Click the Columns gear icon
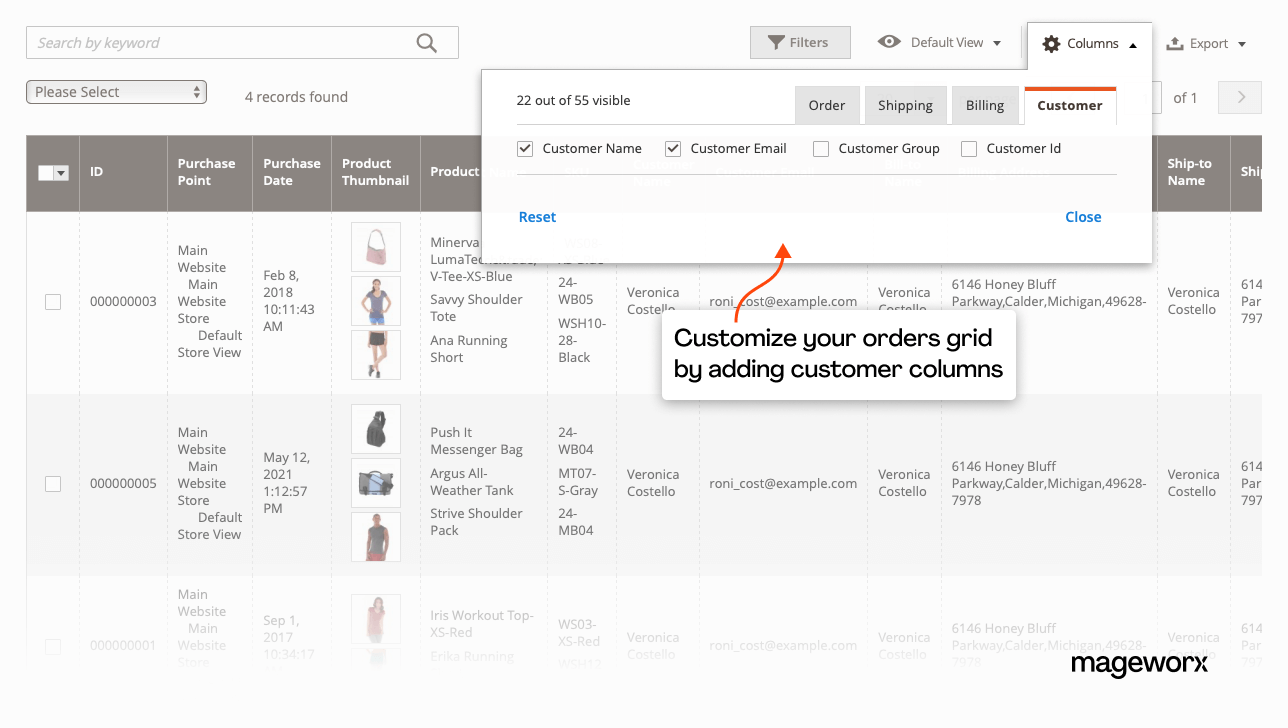This screenshot has height=728, width=1288. (1051, 44)
